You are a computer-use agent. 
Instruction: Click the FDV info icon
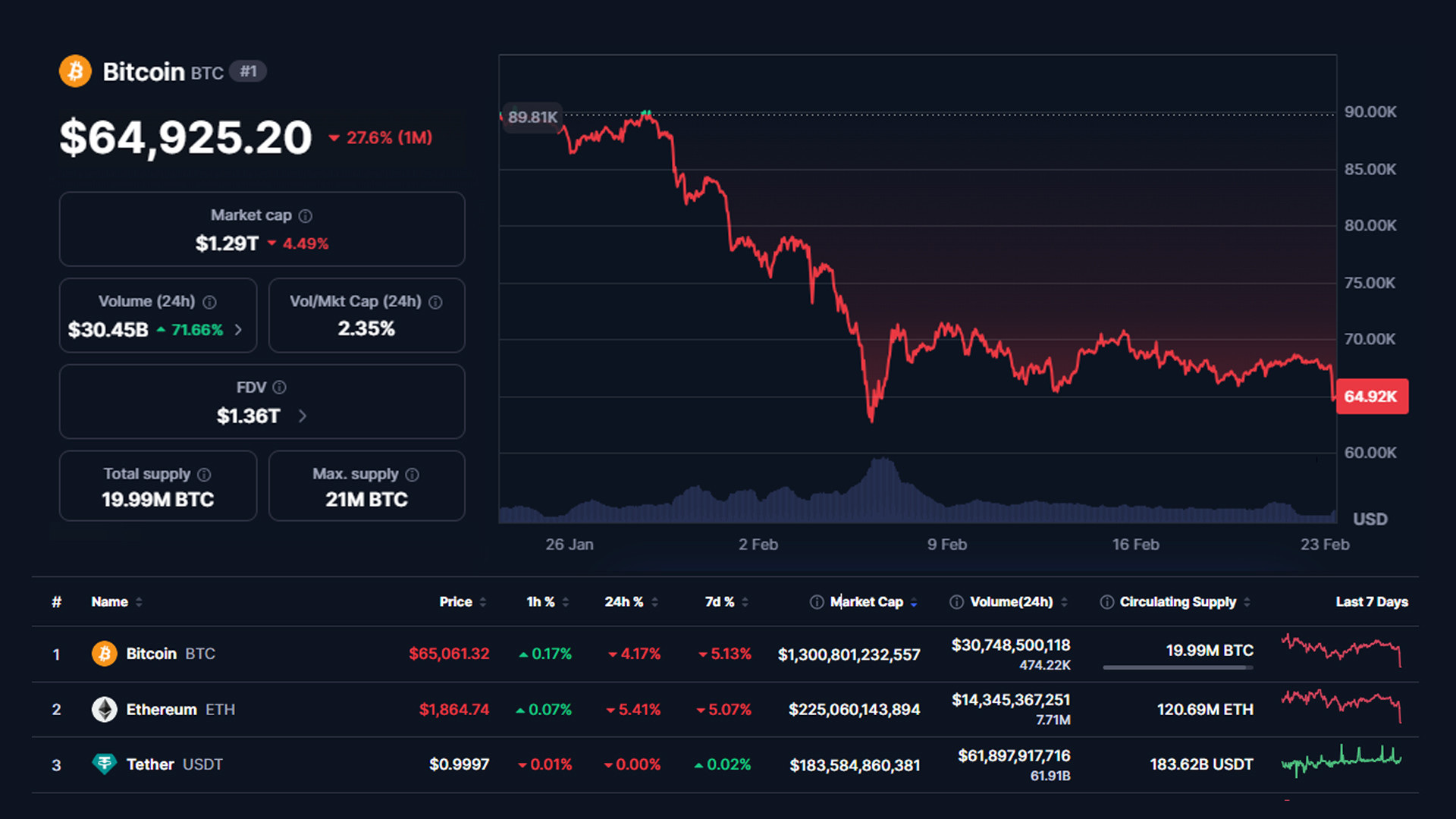[x=279, y=388]
